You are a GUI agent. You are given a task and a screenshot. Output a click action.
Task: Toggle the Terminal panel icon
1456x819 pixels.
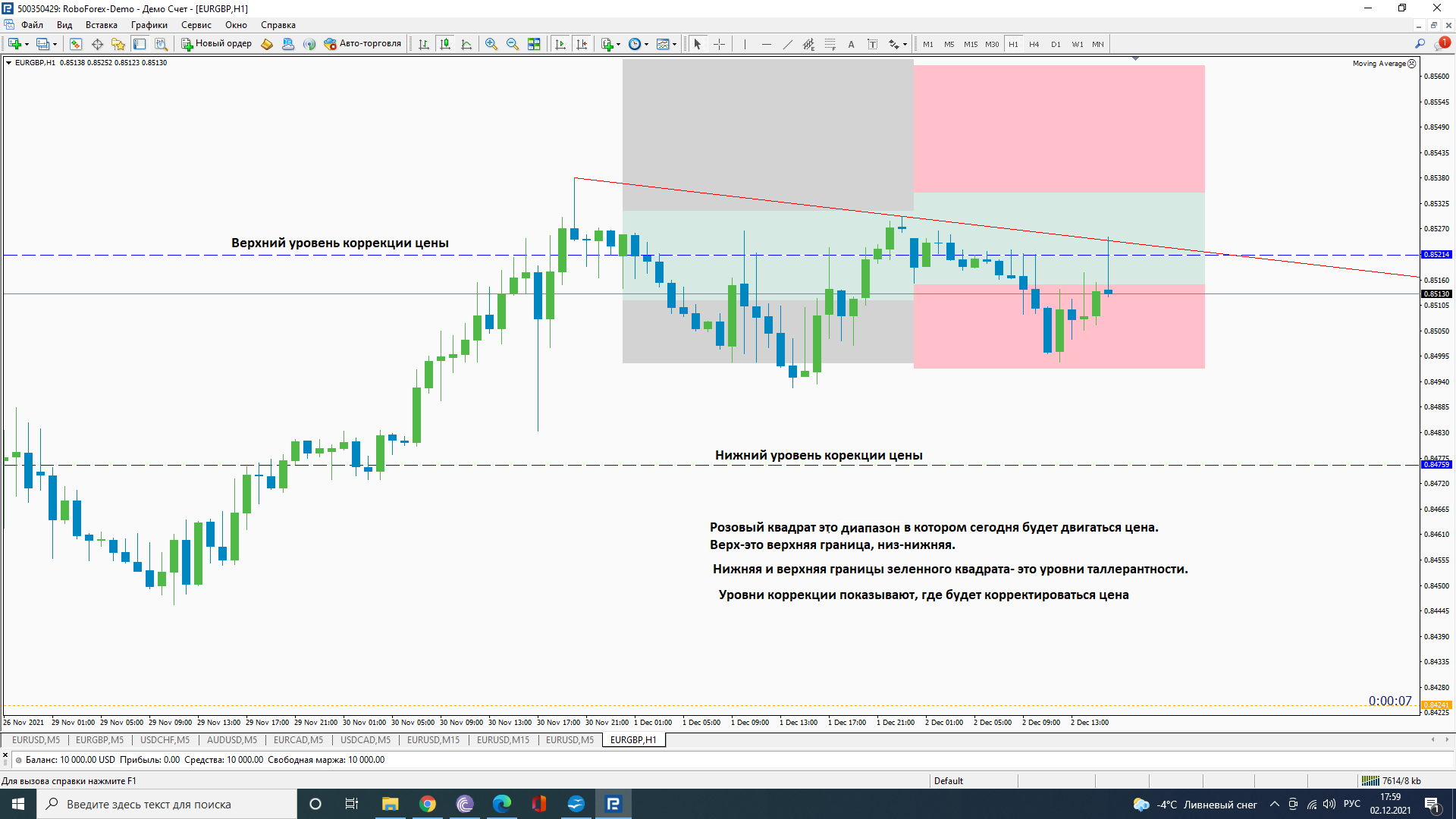(140, 44)
